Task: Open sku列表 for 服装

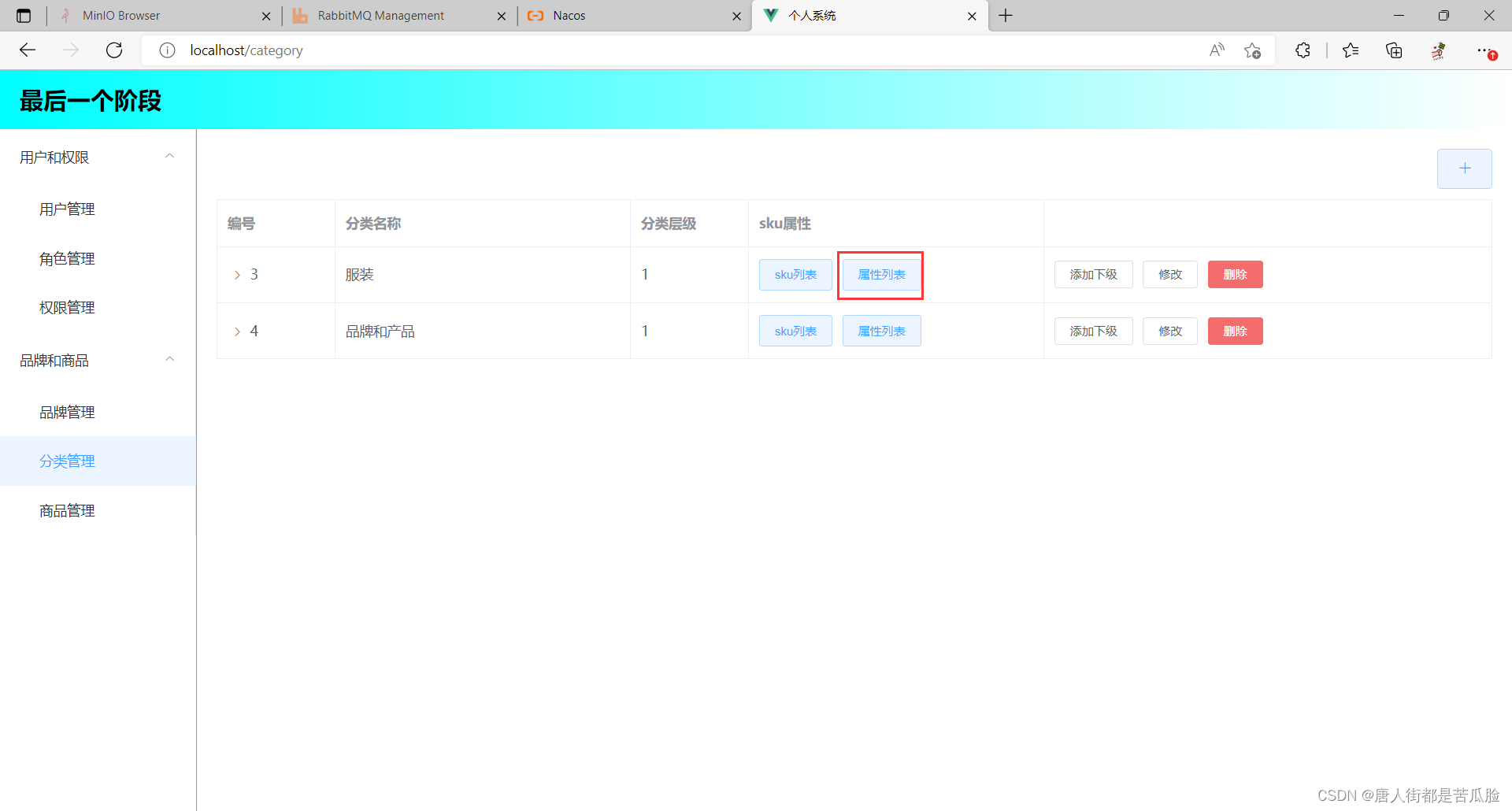Action: [x=795, y=275]
